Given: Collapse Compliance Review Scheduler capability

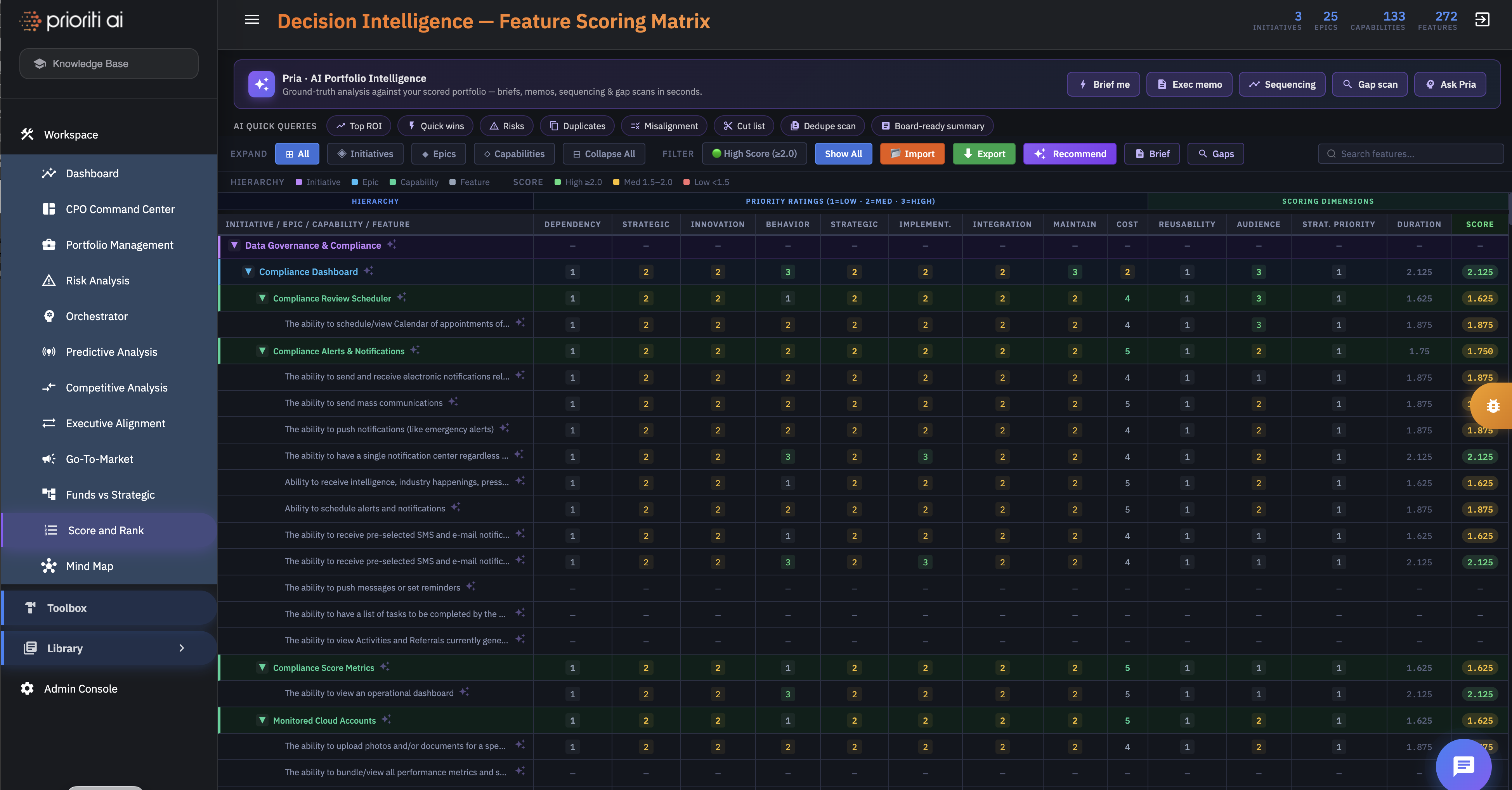Looking at the screenshot, I should pos(262,298).
